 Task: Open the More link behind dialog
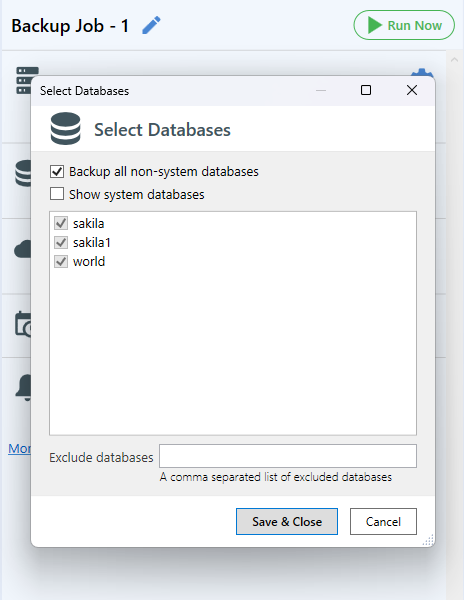click(x=20, y=448)
